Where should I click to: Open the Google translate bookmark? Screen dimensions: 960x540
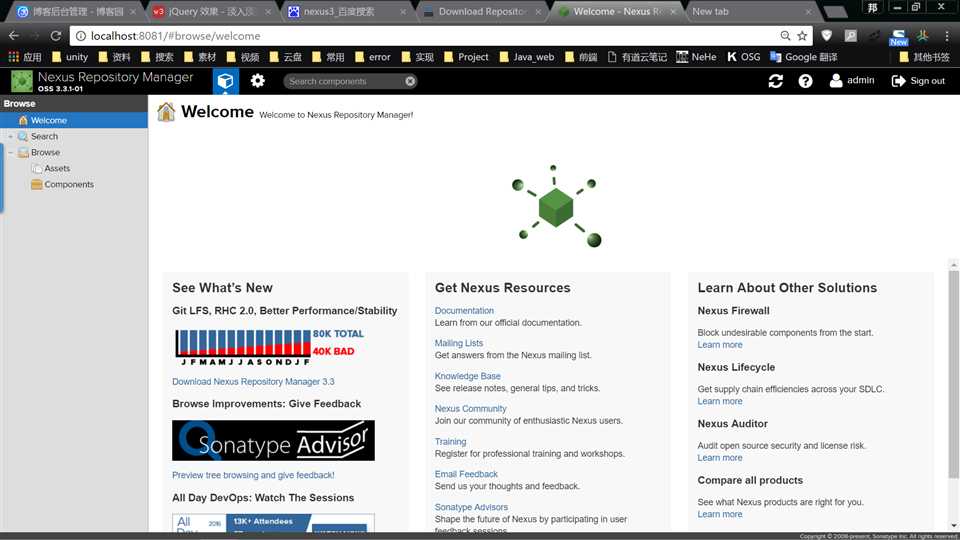point(803,57)
